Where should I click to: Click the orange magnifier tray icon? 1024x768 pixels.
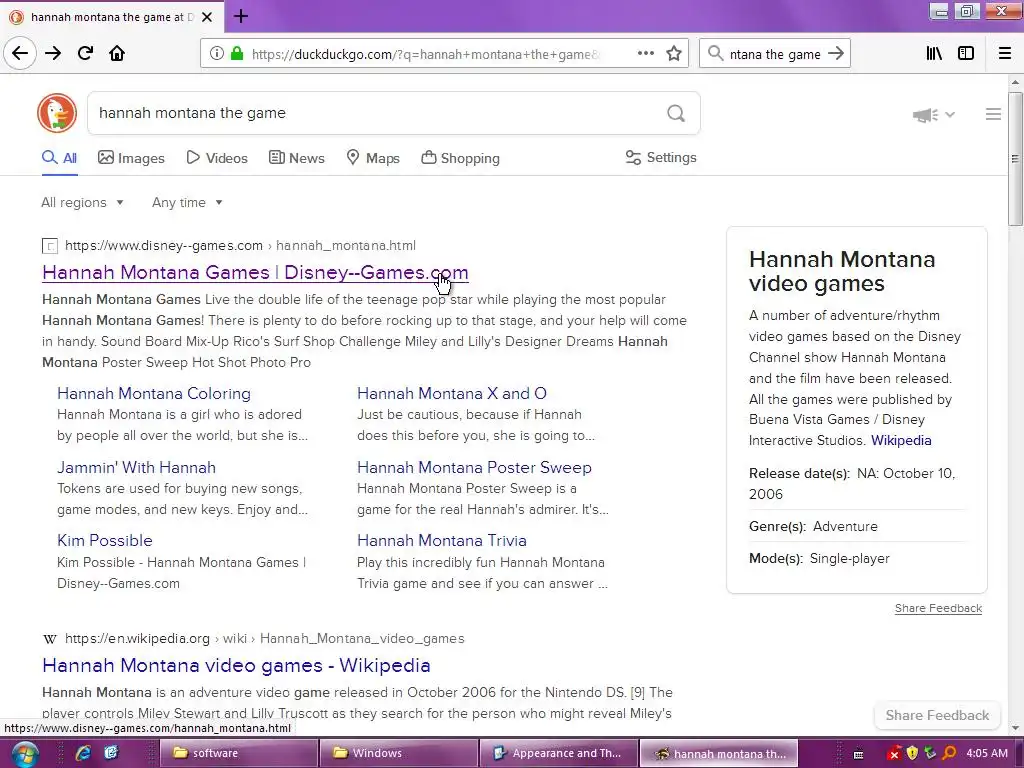click(x=950, y=754)
